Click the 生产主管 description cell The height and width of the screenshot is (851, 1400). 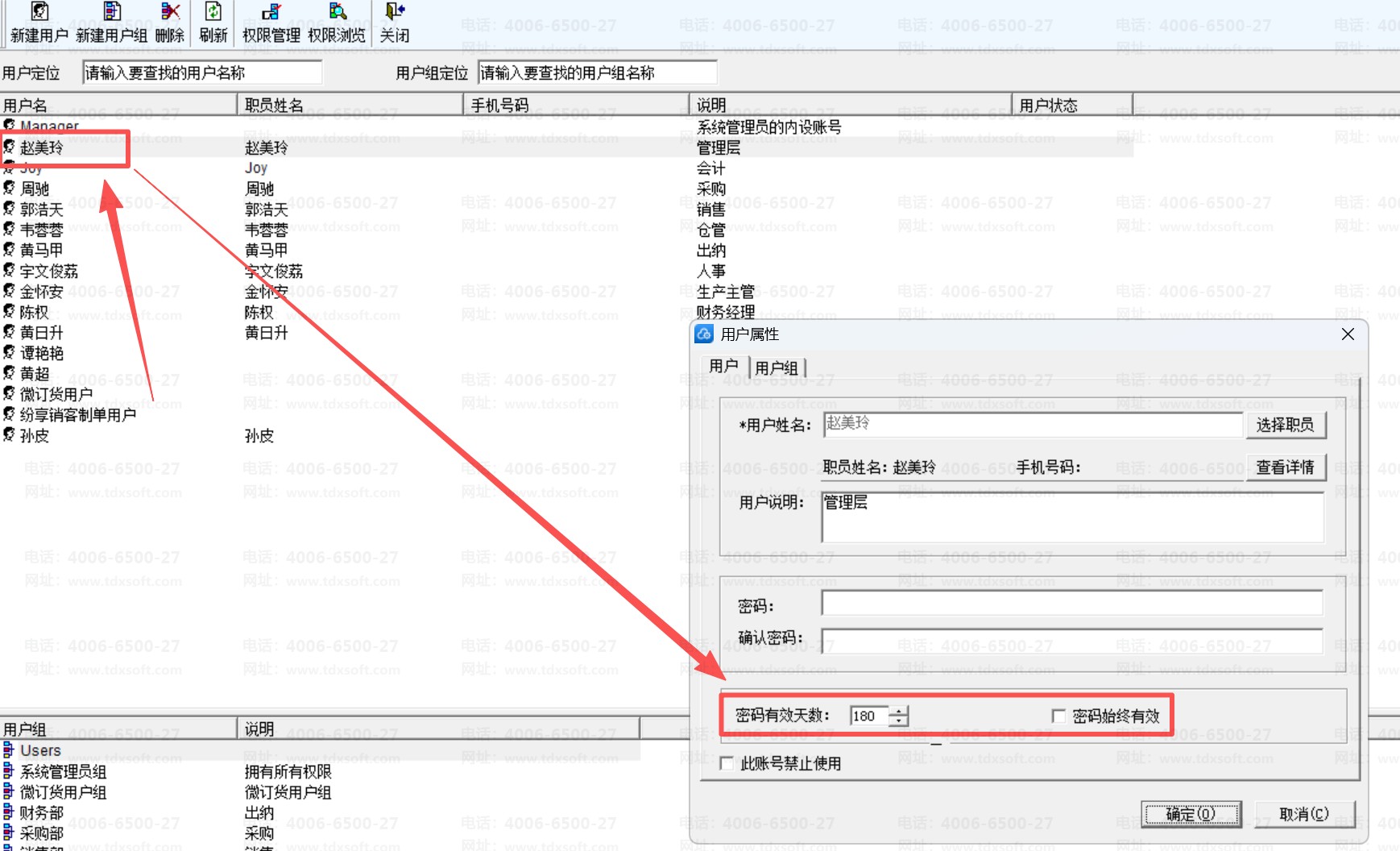tap(726, 291)
